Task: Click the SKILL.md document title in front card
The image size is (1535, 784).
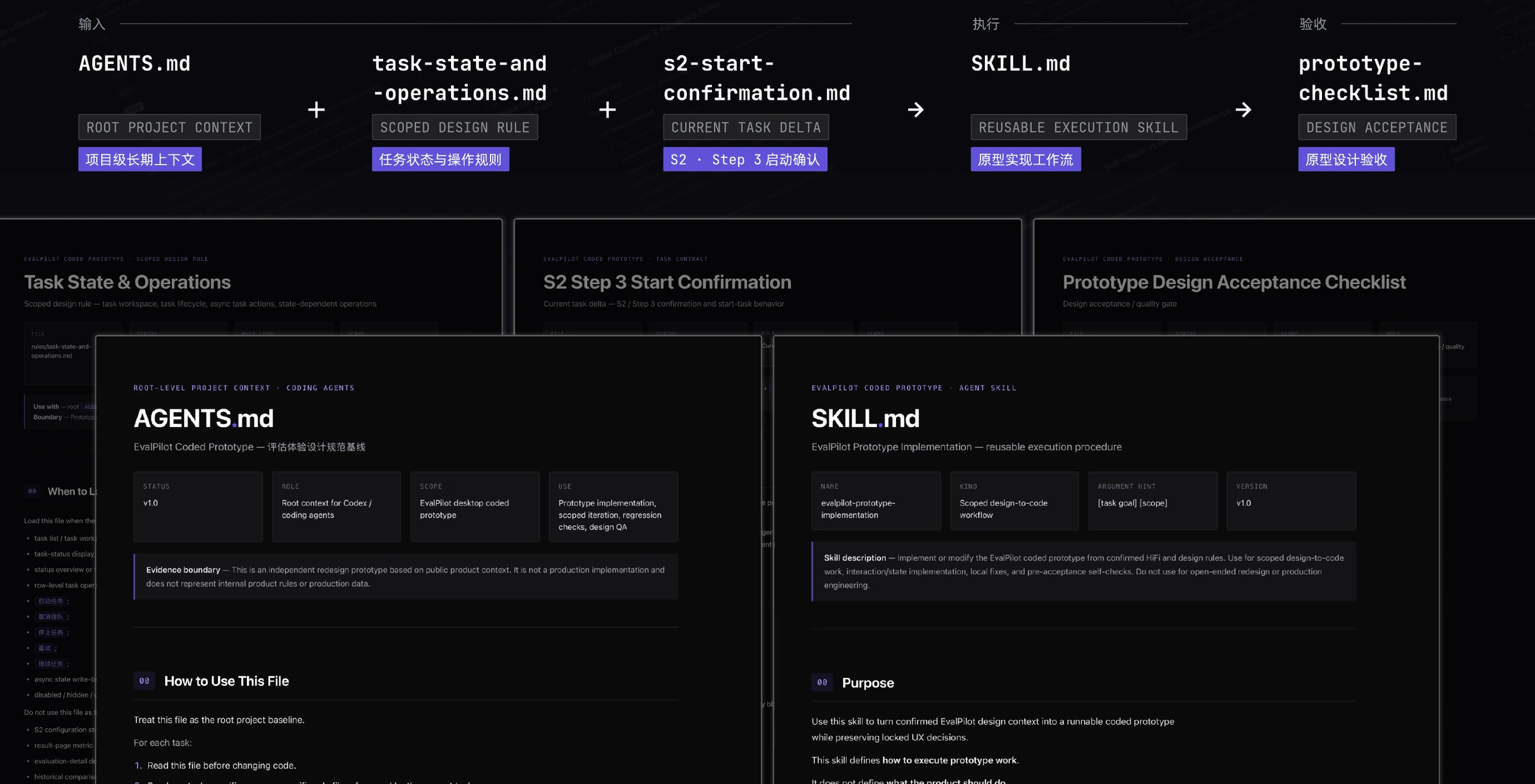Action: (x=865, y=418)
